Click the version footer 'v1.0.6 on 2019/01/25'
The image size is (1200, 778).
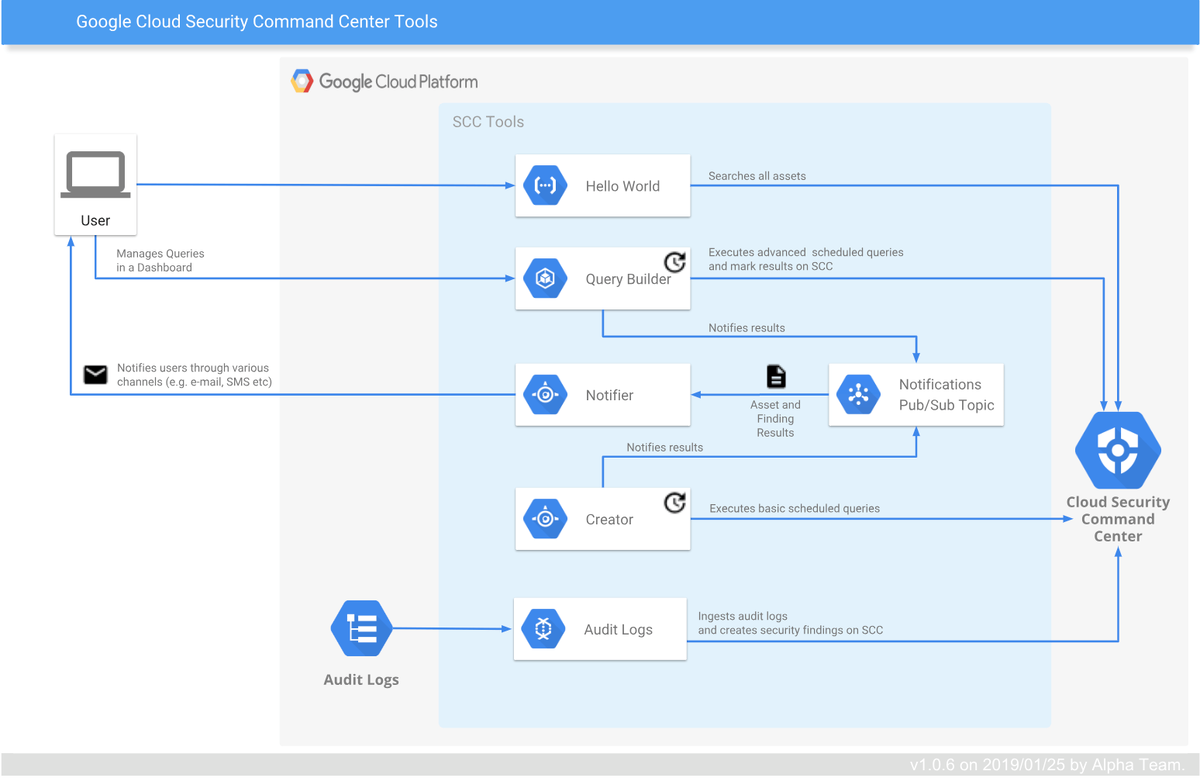(x=1047, y=765)
